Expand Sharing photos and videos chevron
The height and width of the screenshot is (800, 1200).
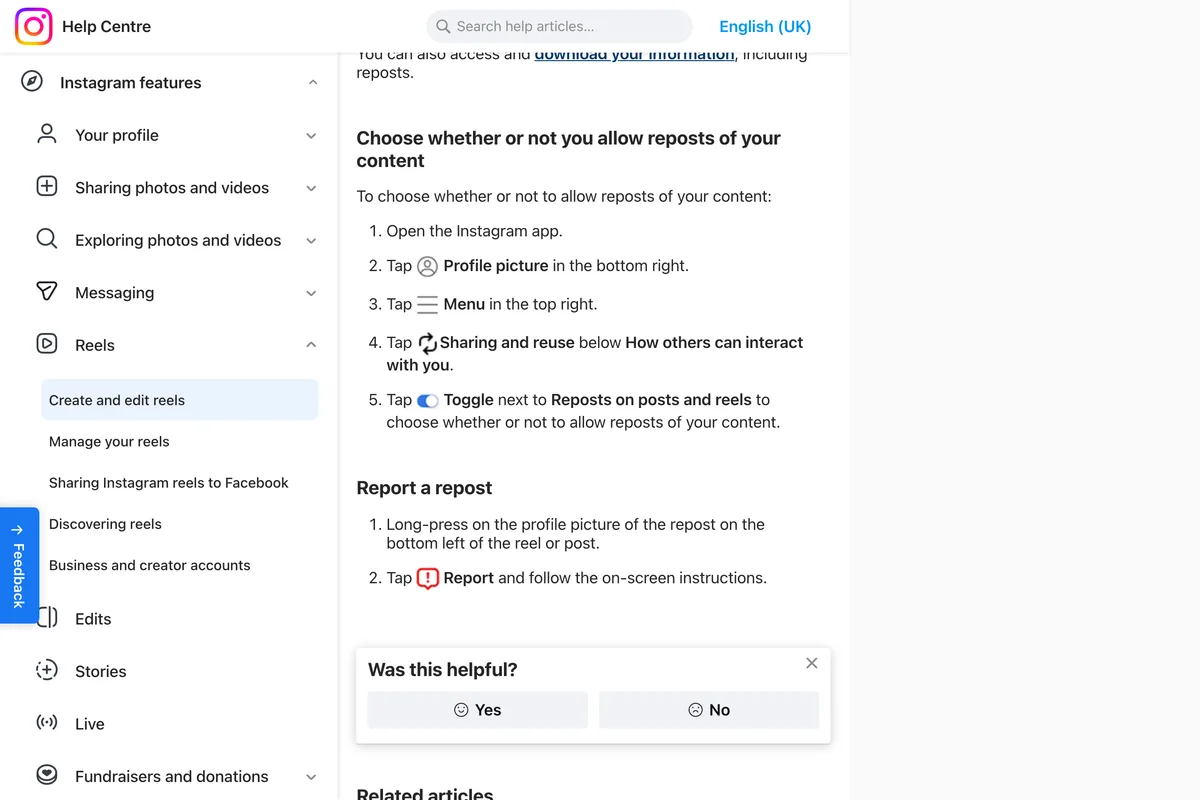311,188
